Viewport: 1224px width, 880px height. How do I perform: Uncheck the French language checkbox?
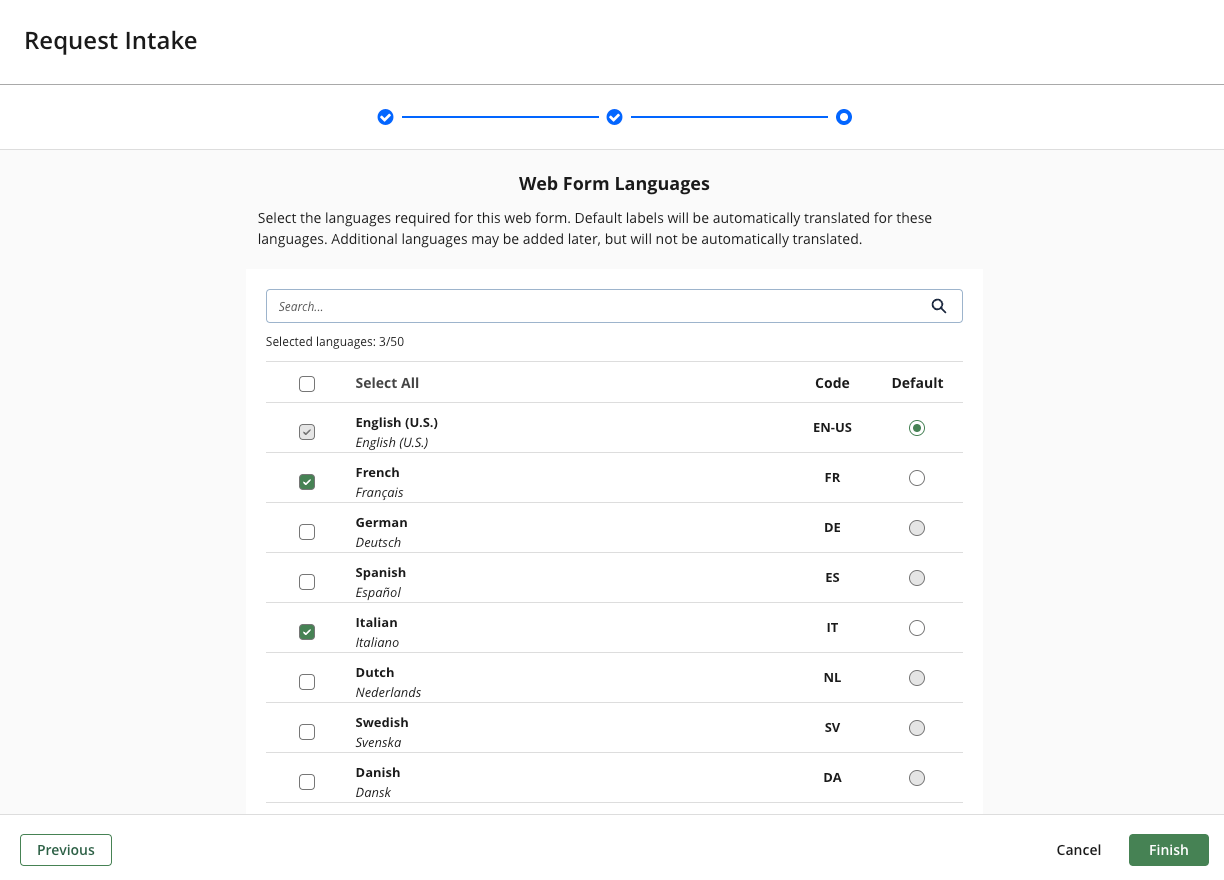pos(307,481)
